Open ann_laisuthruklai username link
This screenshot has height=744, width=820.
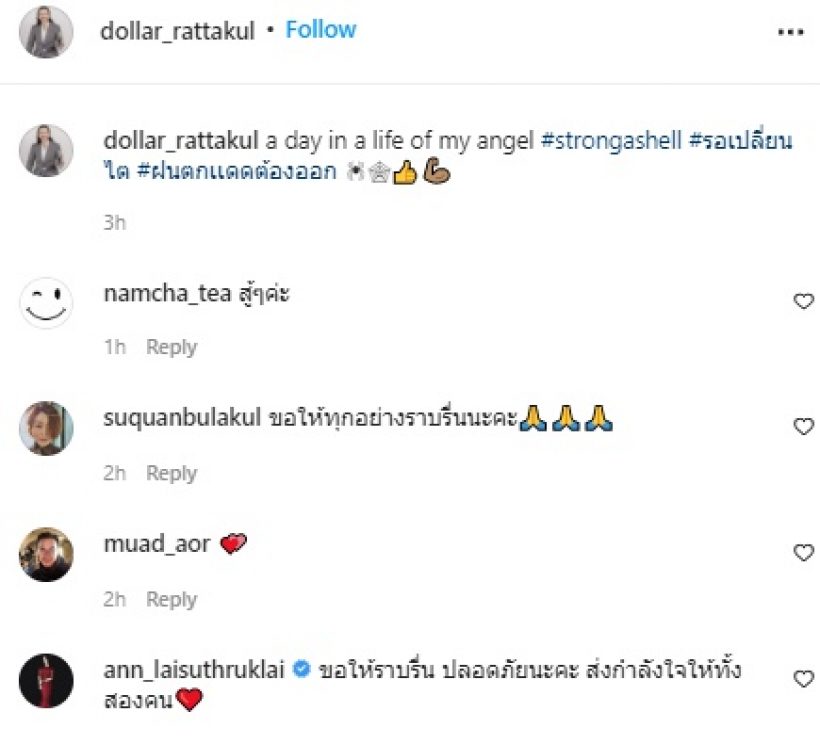(x=194, y=670)
